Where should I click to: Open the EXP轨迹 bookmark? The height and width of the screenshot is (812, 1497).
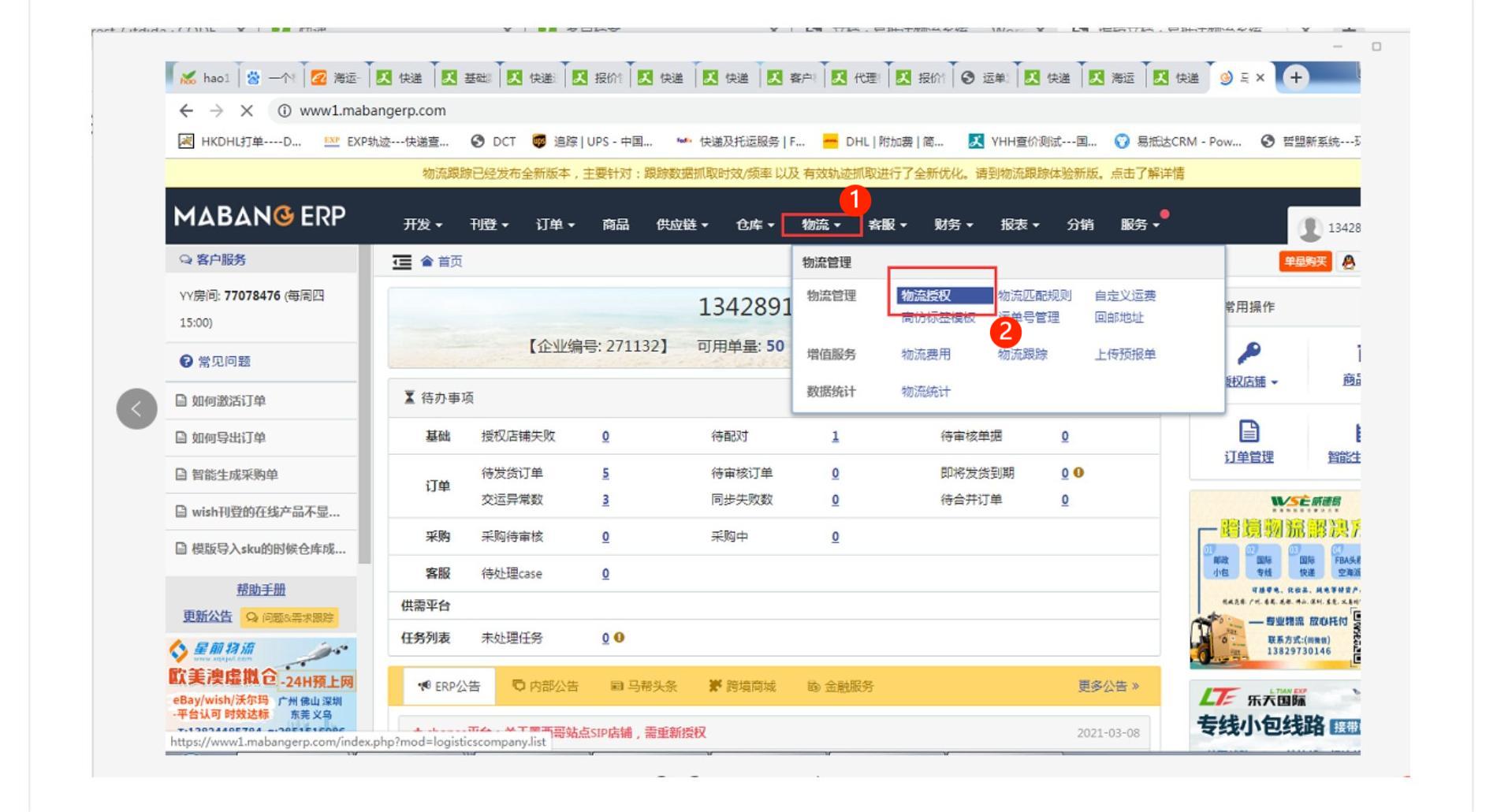pyautogui.click(x=386, y=142)
